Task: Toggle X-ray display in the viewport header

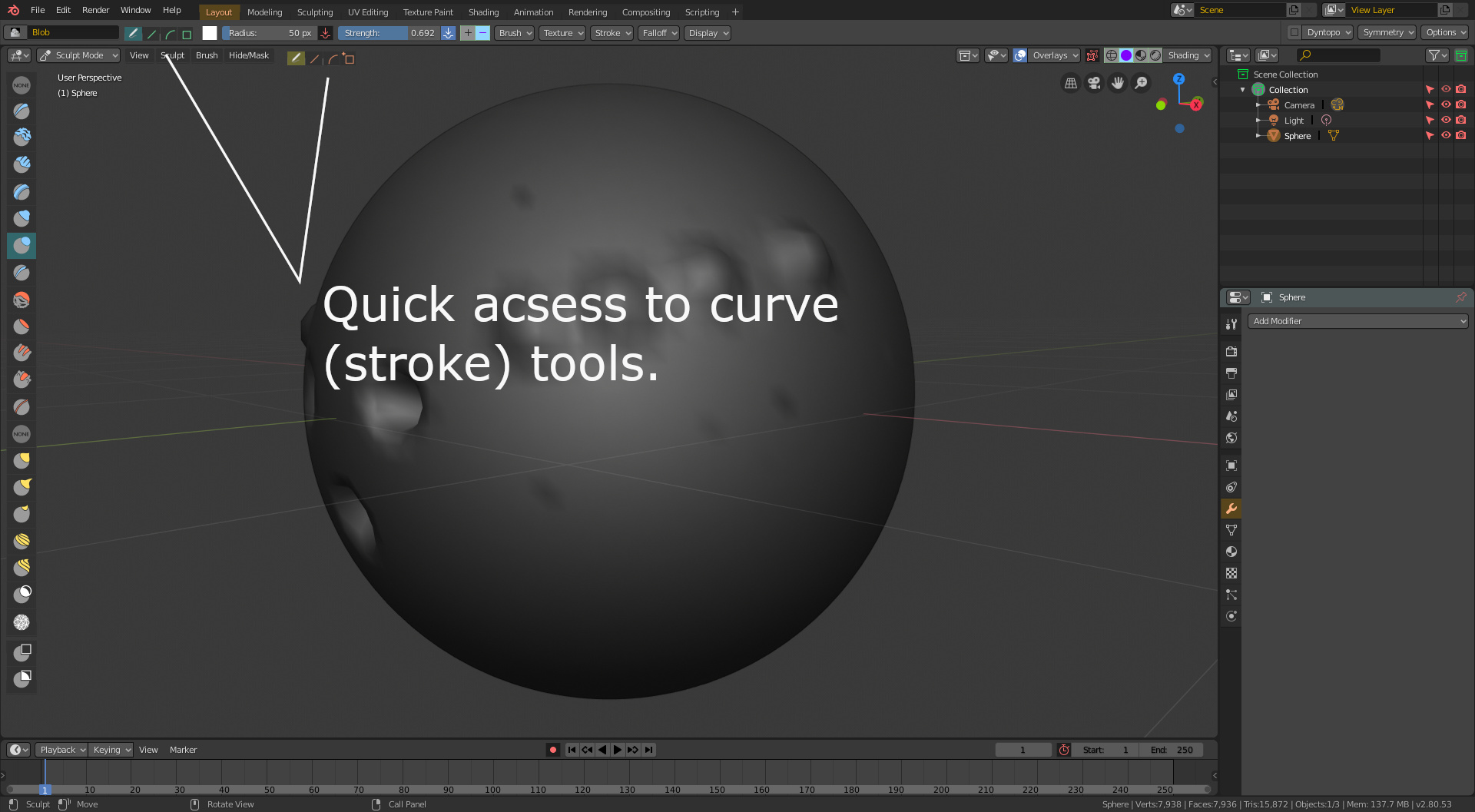Action: click(1092, 55)
